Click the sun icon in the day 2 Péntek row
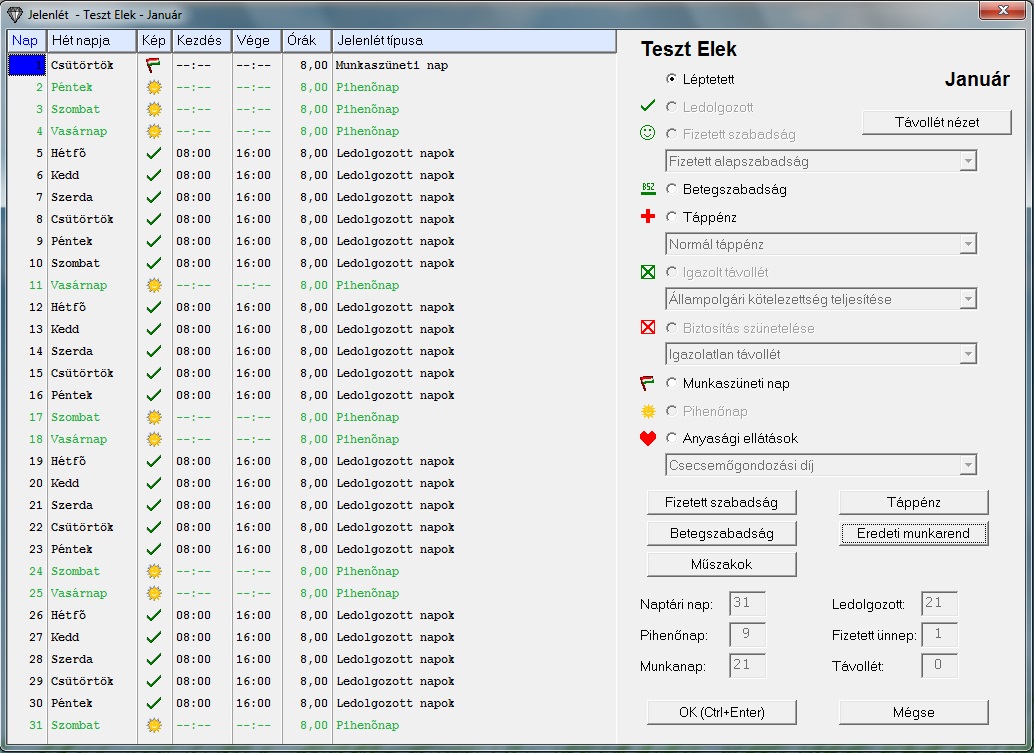This screenshot has height=753, width=1034. (153, 87)
